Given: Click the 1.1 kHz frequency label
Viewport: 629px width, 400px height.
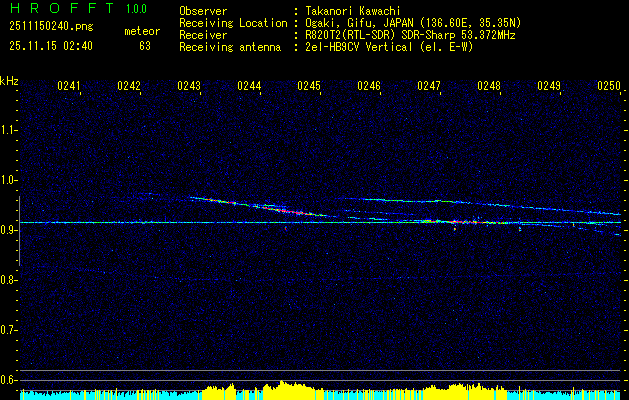Looking at the screenshot, I should coord(9,130).
